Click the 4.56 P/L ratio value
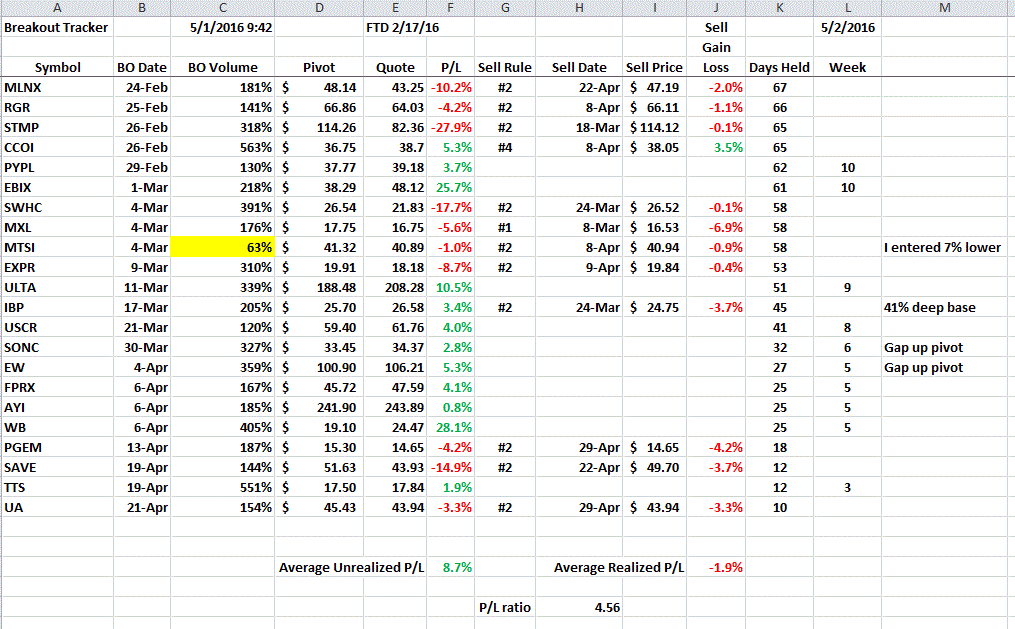 pos(579,608)
